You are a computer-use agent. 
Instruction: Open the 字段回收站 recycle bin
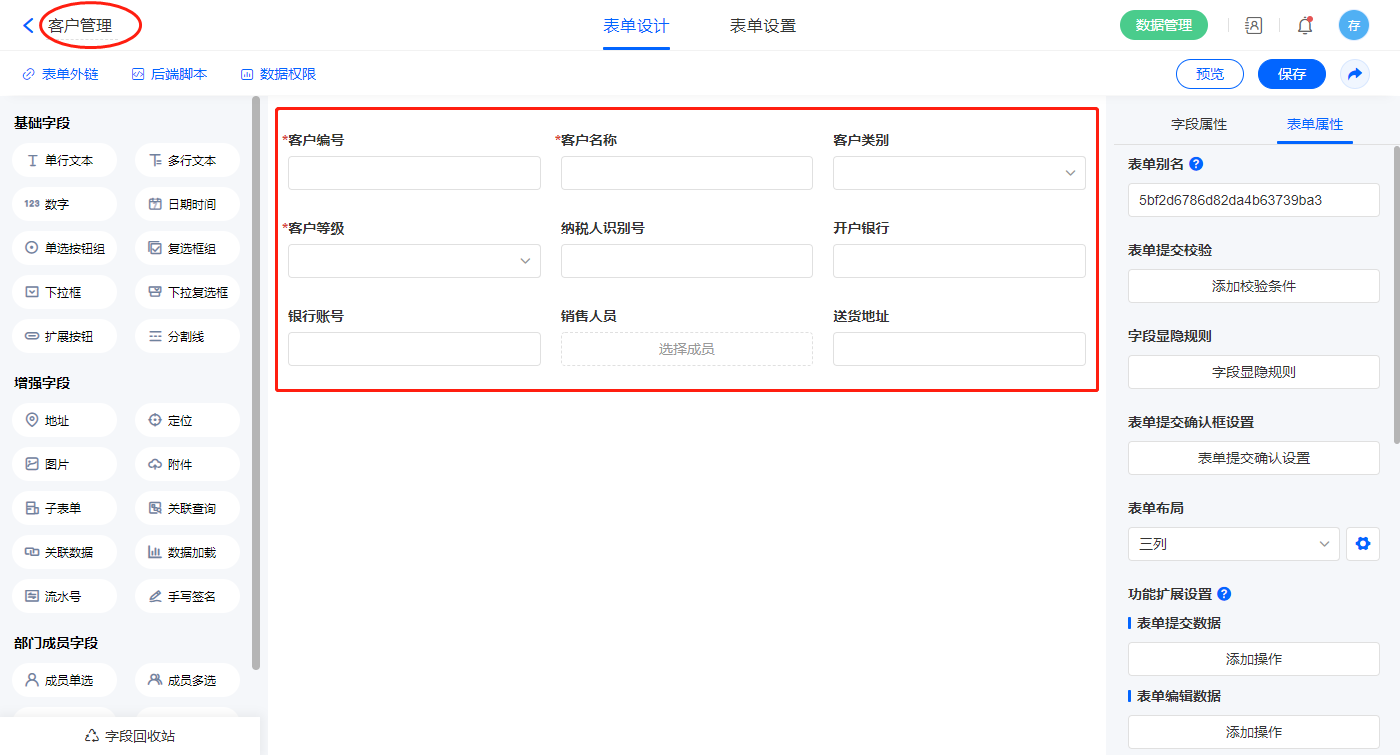pyautogui.click(x=130, y=736)
